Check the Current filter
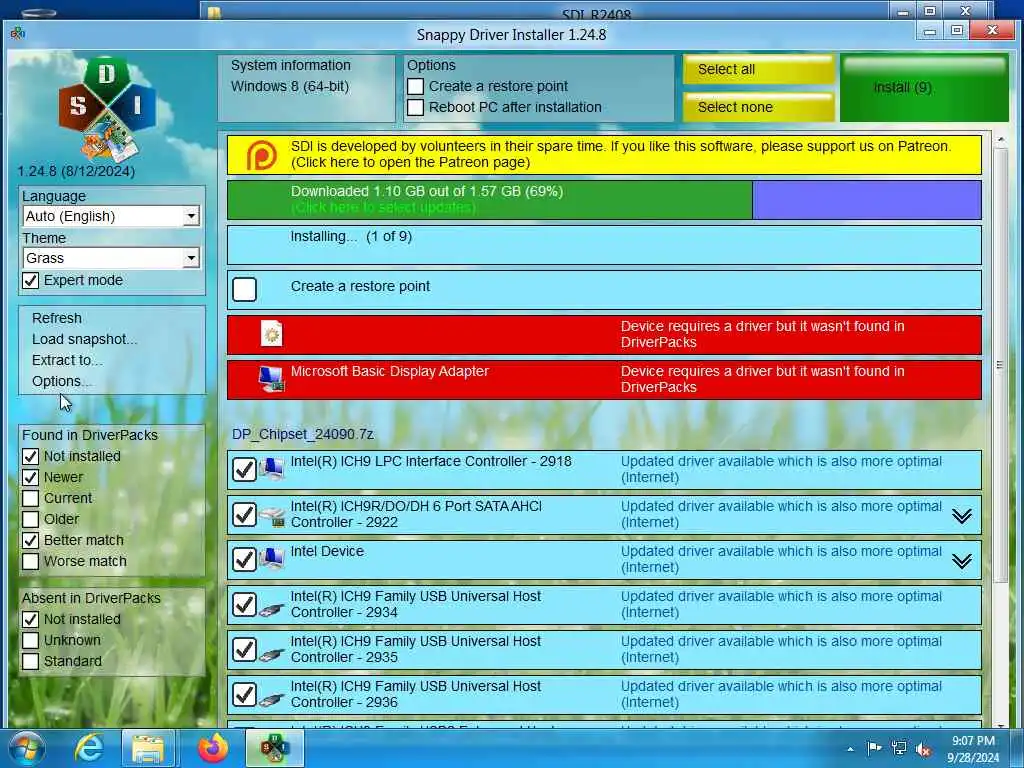1024x768 pixels. pos(31,498)
